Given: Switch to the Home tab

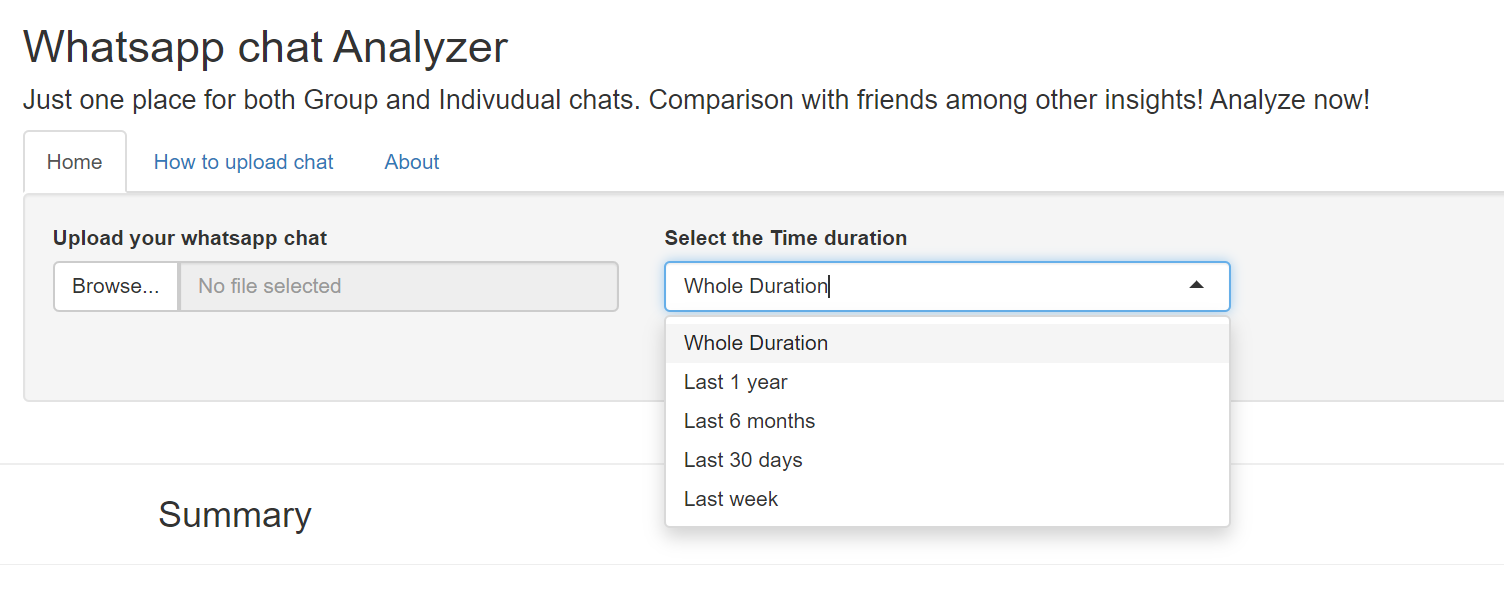Looking at the screenshot, I should [x=75, y=162].
